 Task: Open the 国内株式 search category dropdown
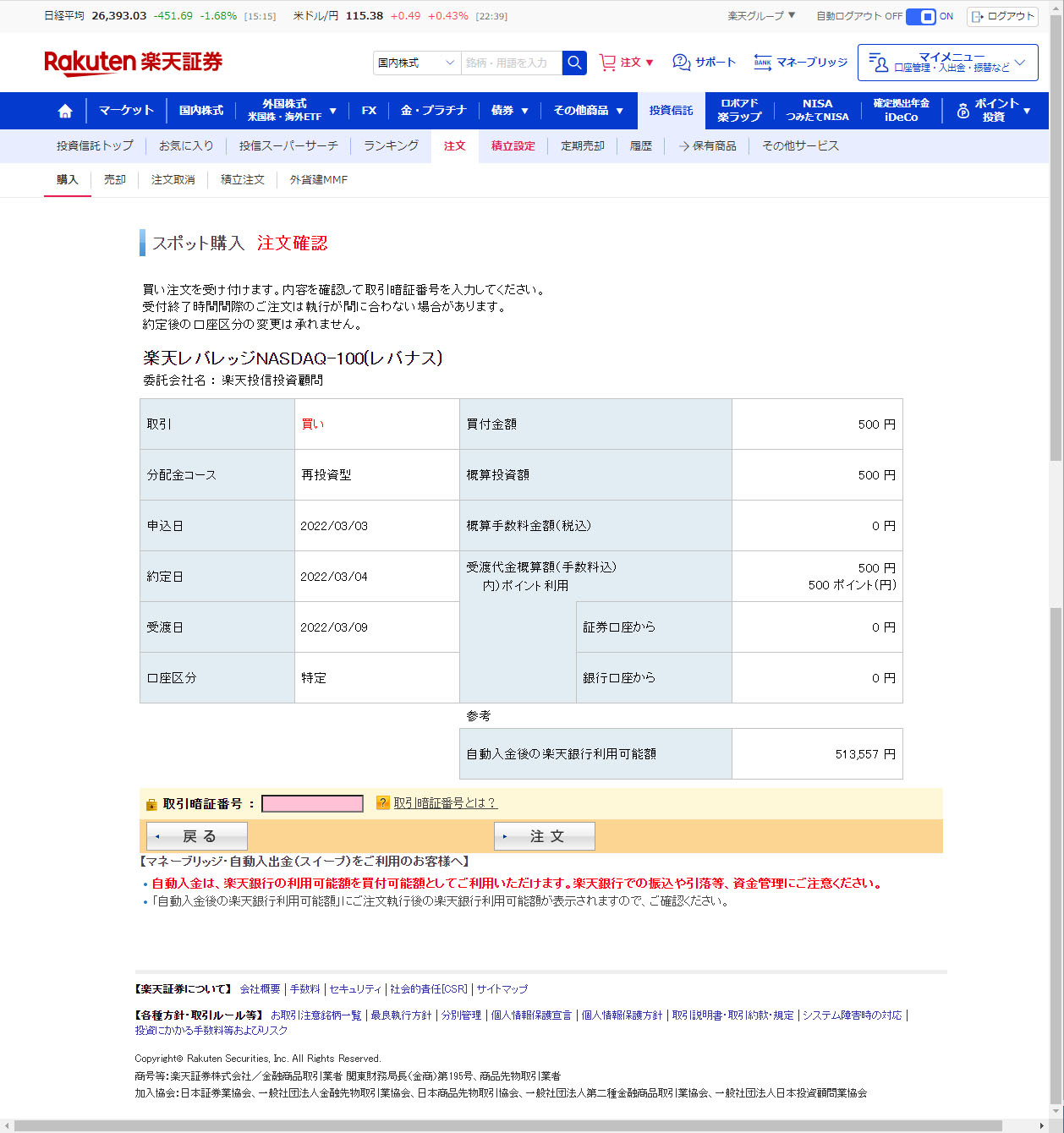416,63
